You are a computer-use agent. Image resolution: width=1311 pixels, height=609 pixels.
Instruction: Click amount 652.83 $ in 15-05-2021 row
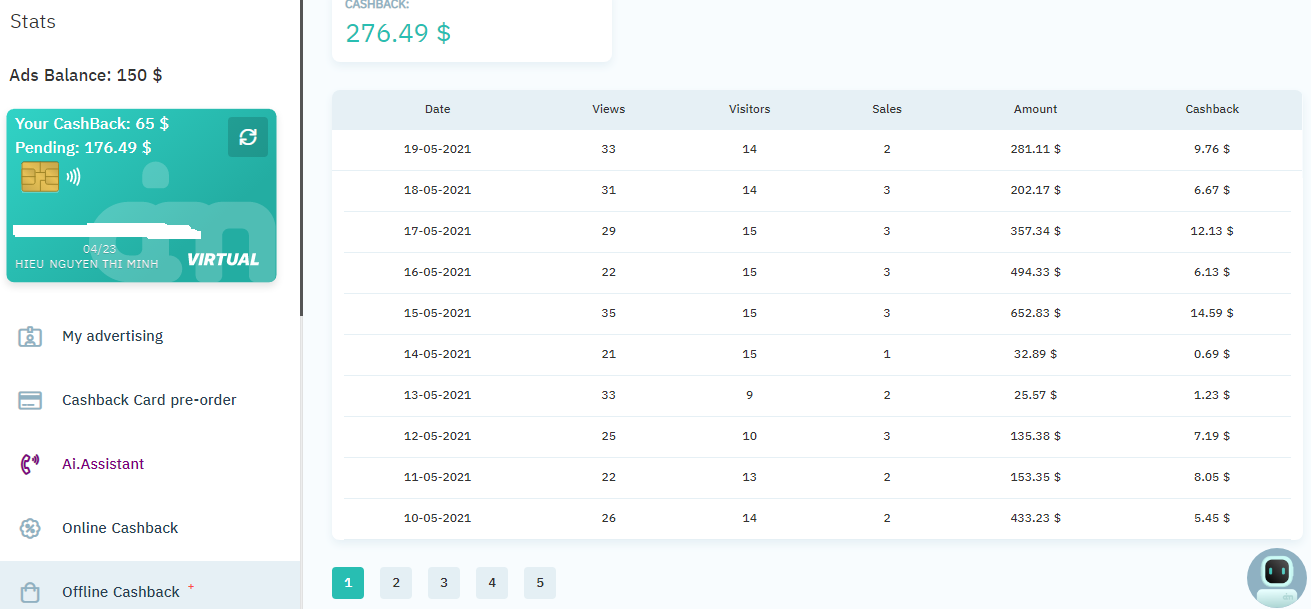[x=1035, y=313]
